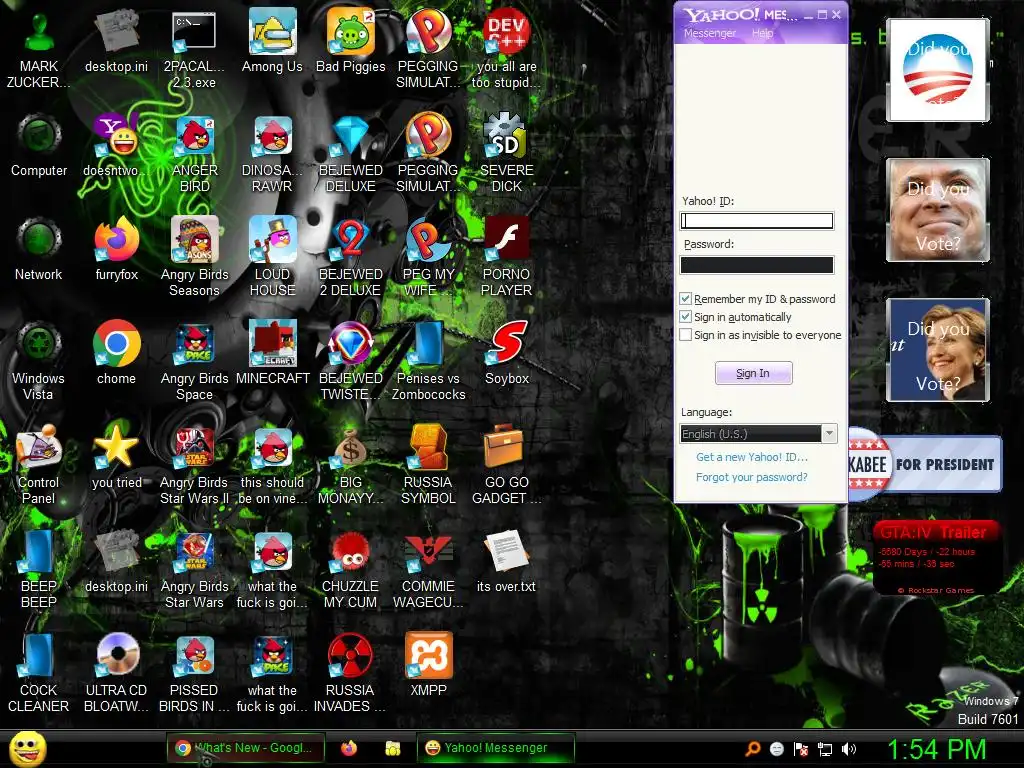
Task: Click the 1:54 PM taskbar clock
Action: 936,750
